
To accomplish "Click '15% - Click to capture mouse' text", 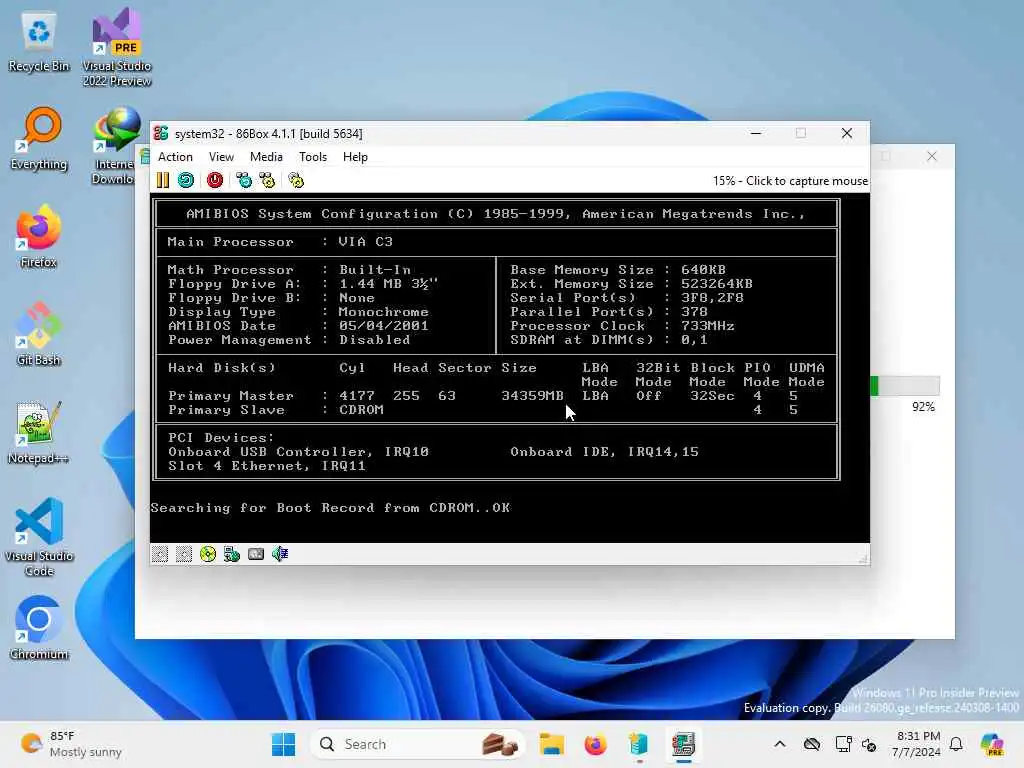I will [790, 181].
